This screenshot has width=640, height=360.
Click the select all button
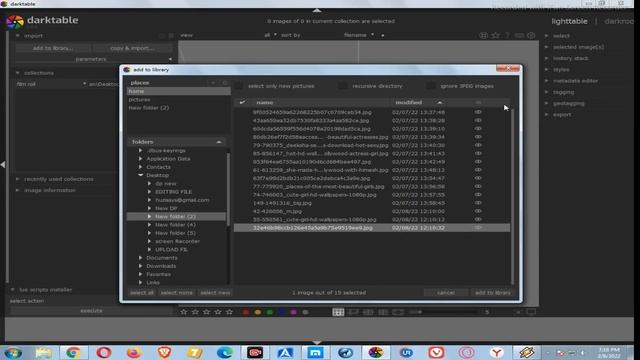click(x=142, y=293)
